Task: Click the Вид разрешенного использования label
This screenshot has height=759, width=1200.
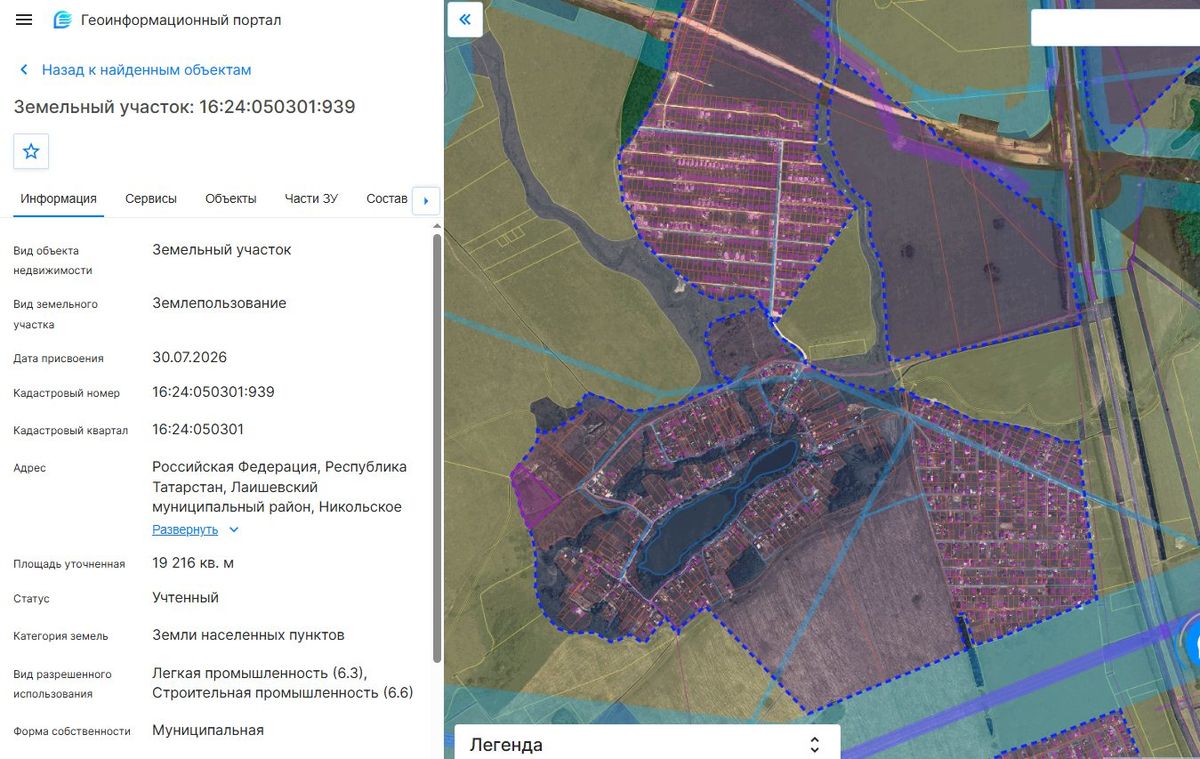Action: tap(62, 684)
